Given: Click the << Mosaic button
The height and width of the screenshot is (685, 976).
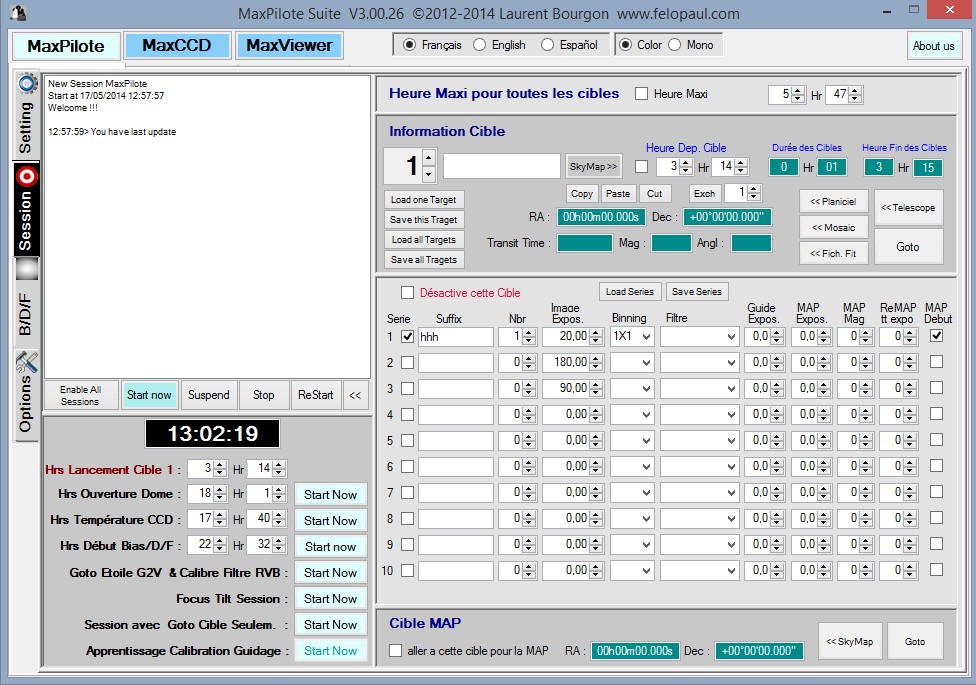Looking at the screenshot, I should (833, 228).
